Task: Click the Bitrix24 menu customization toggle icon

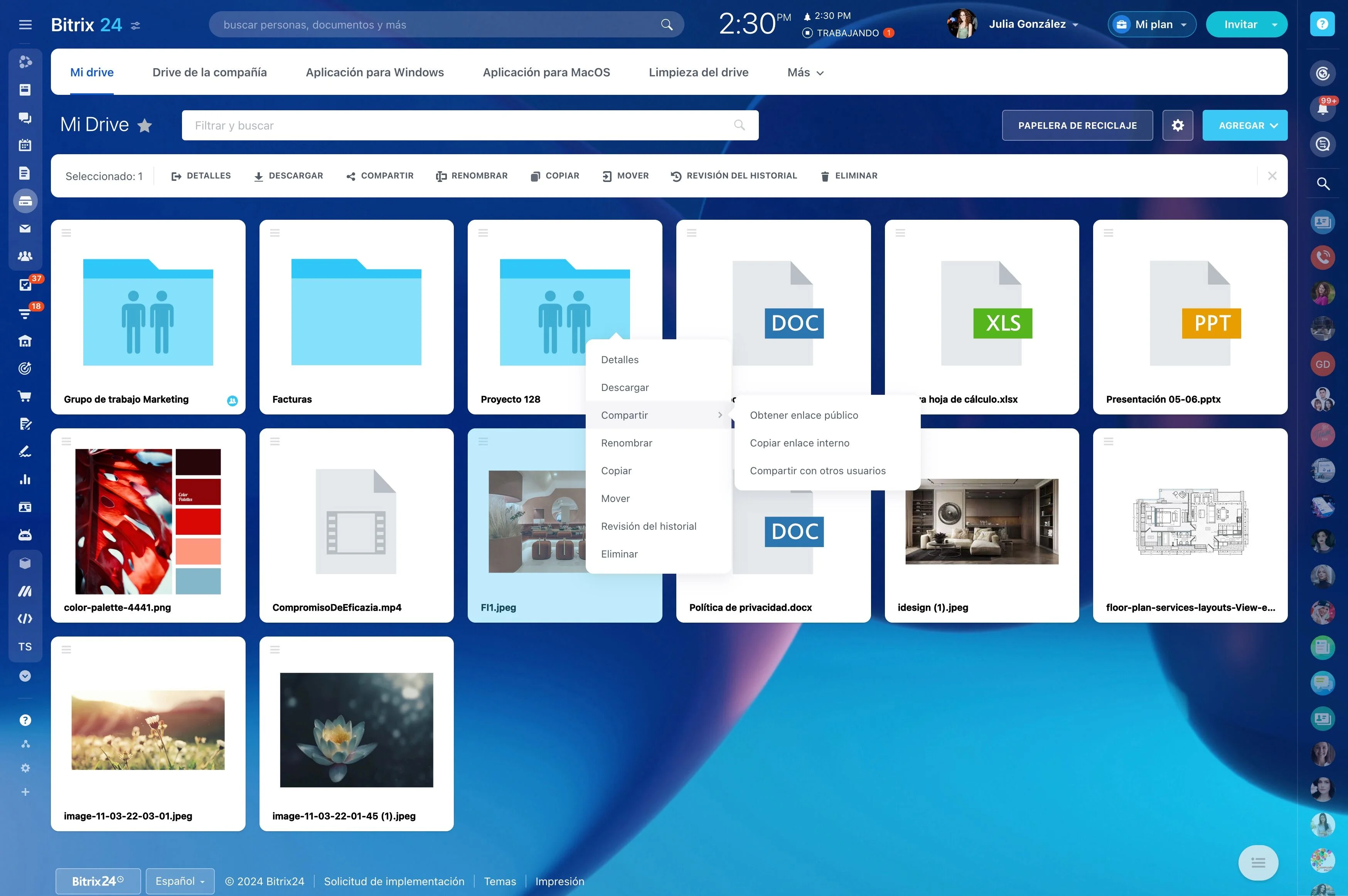Action: tap(135, 25)
